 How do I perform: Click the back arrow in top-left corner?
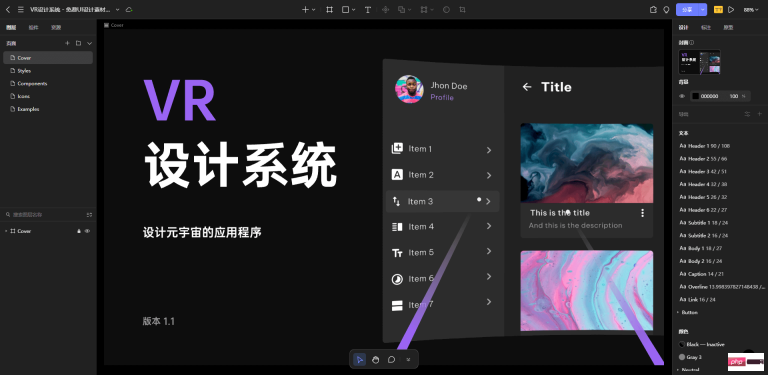click(7, 9)
